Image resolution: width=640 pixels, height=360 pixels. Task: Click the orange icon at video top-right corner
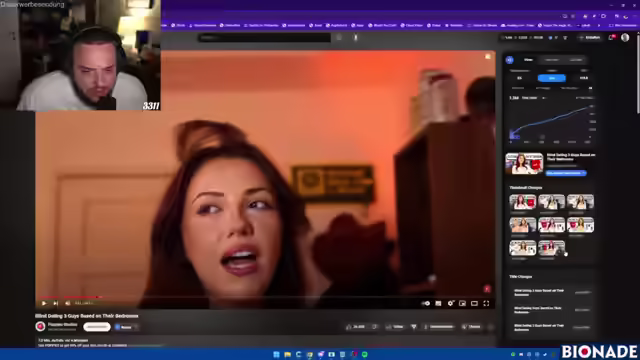pyautogui.click(x=488, y=57)
